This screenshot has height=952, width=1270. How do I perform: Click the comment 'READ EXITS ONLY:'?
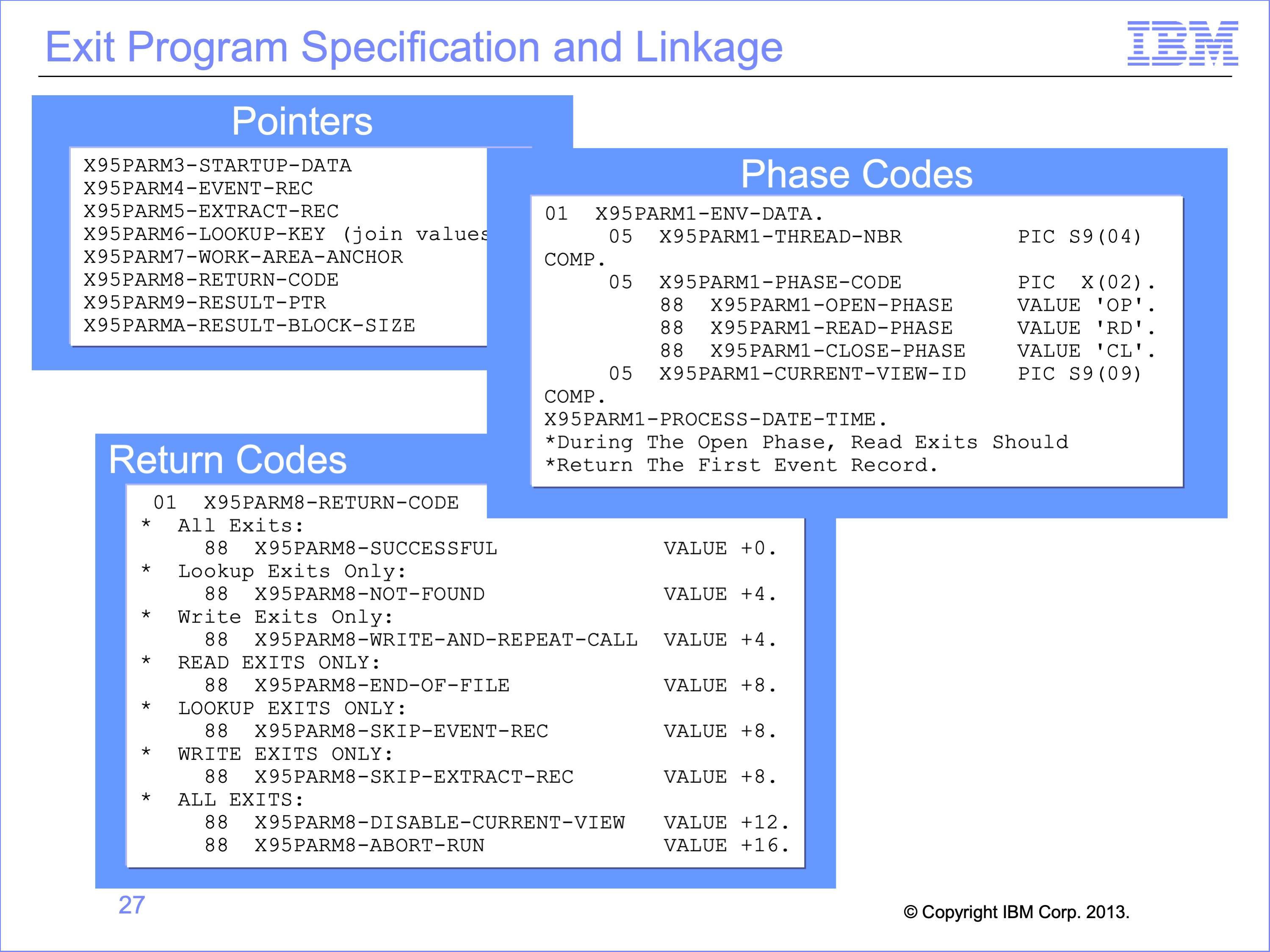(x=279, y=663)
